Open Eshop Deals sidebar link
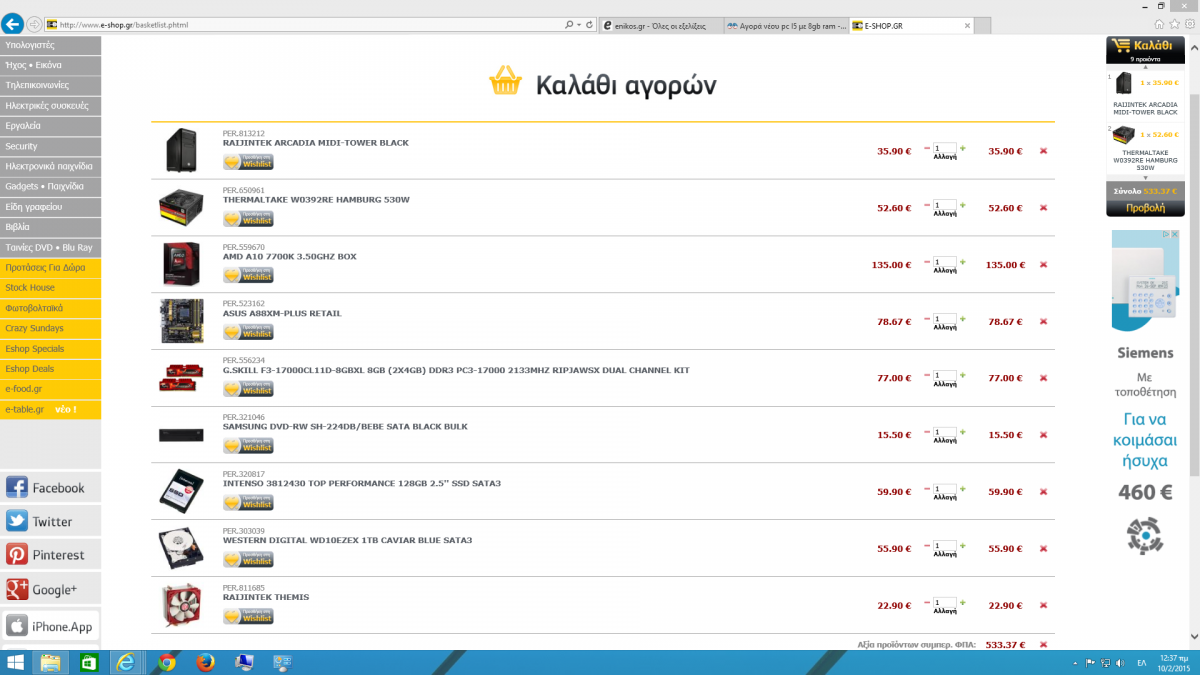1200x675 pixels. (50, 369)
